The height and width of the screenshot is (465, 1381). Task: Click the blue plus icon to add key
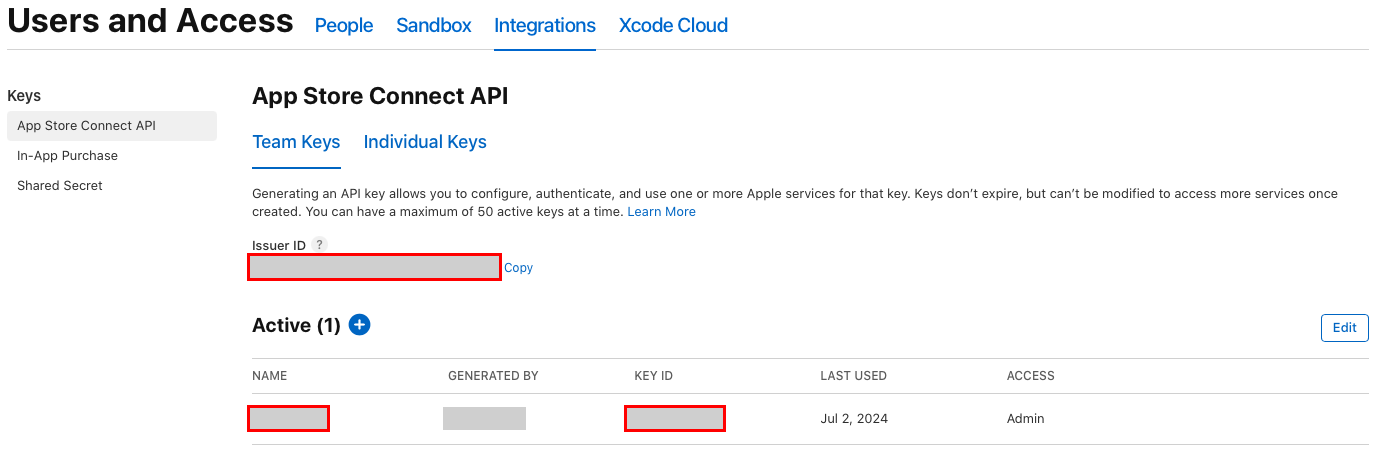(360, 325)
